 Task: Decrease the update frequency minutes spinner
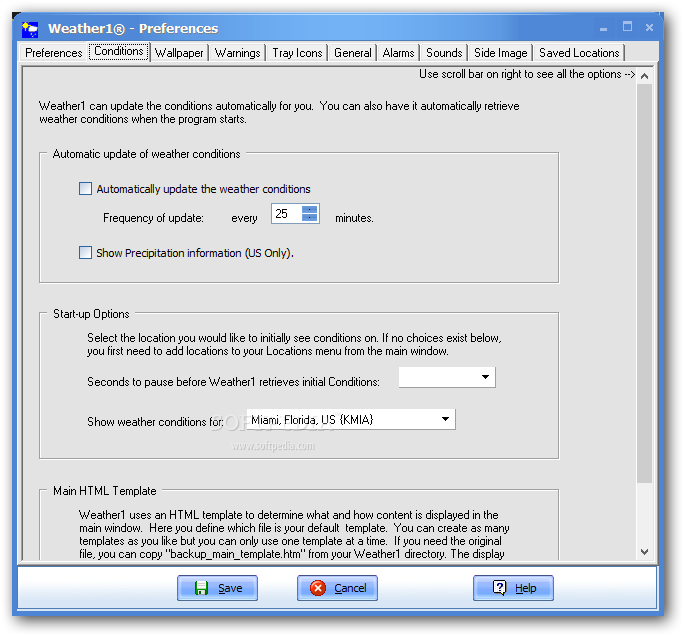[x=309, y=218]
